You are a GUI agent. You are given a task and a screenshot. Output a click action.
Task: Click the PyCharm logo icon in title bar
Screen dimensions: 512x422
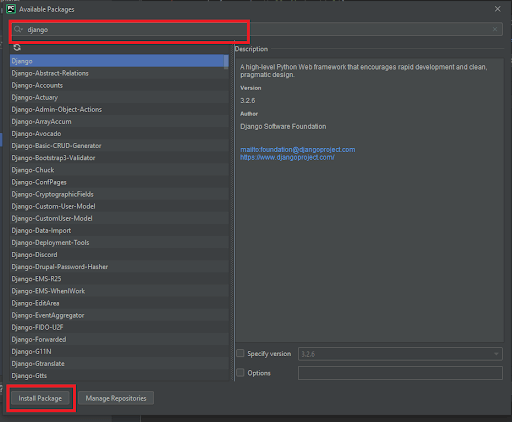[x=11, y=9]
